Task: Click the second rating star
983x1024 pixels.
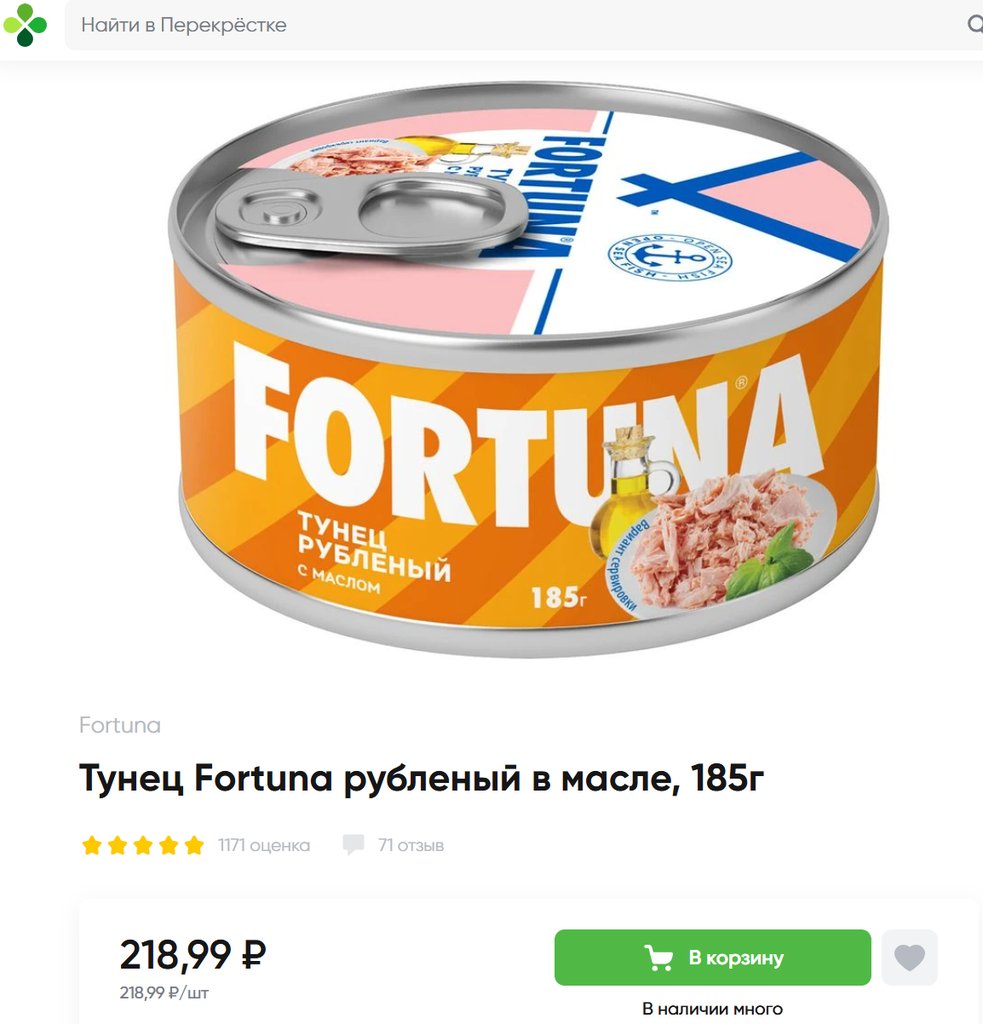Action: point(118,845)
